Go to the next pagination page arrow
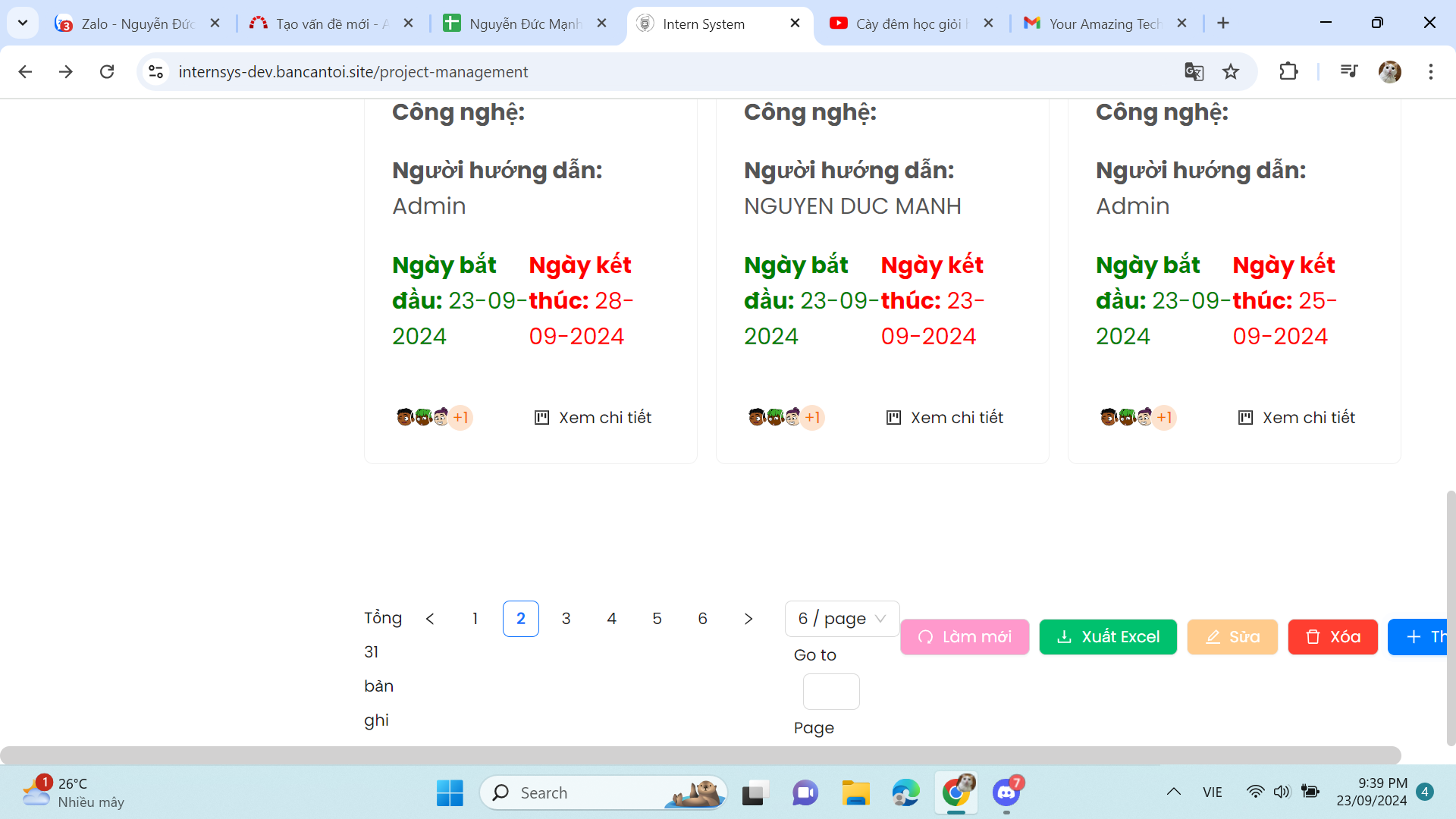 [748, 619]
